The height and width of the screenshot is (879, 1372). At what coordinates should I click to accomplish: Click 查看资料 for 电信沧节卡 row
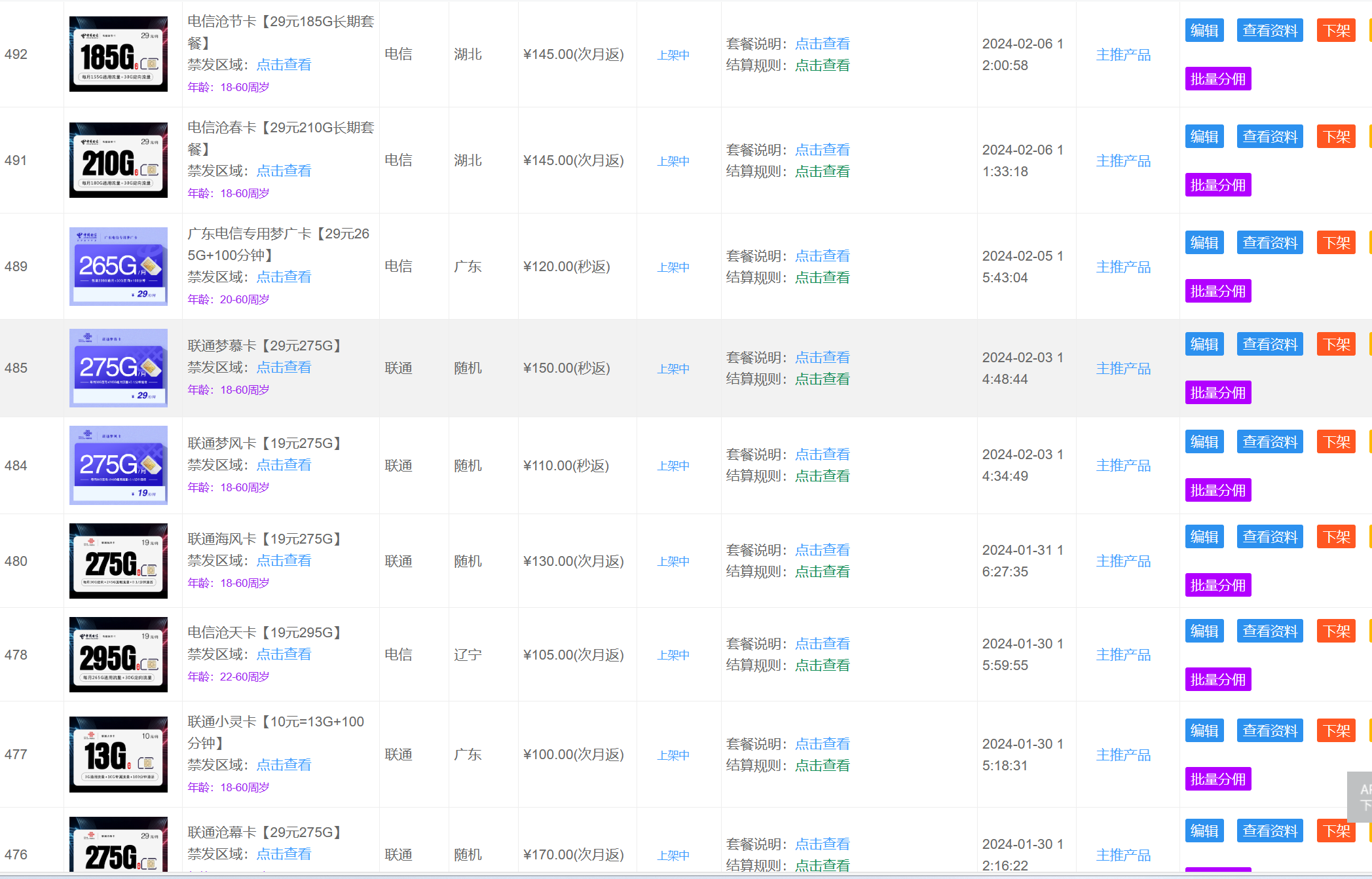[x=1269, y=29]
